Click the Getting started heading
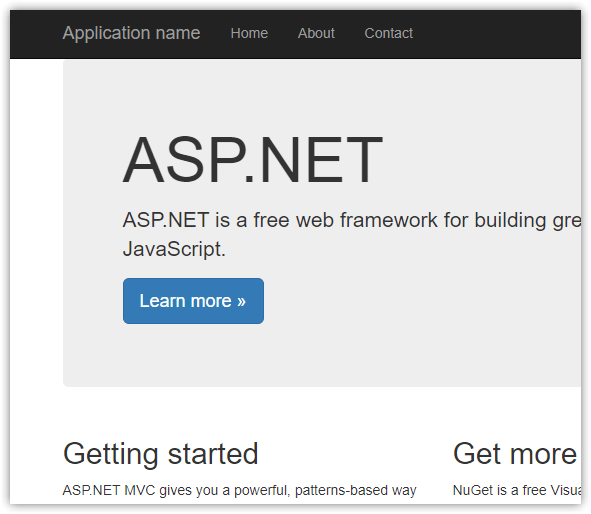The height and width of the screenshot is (514, 591). tap(161, 454)
